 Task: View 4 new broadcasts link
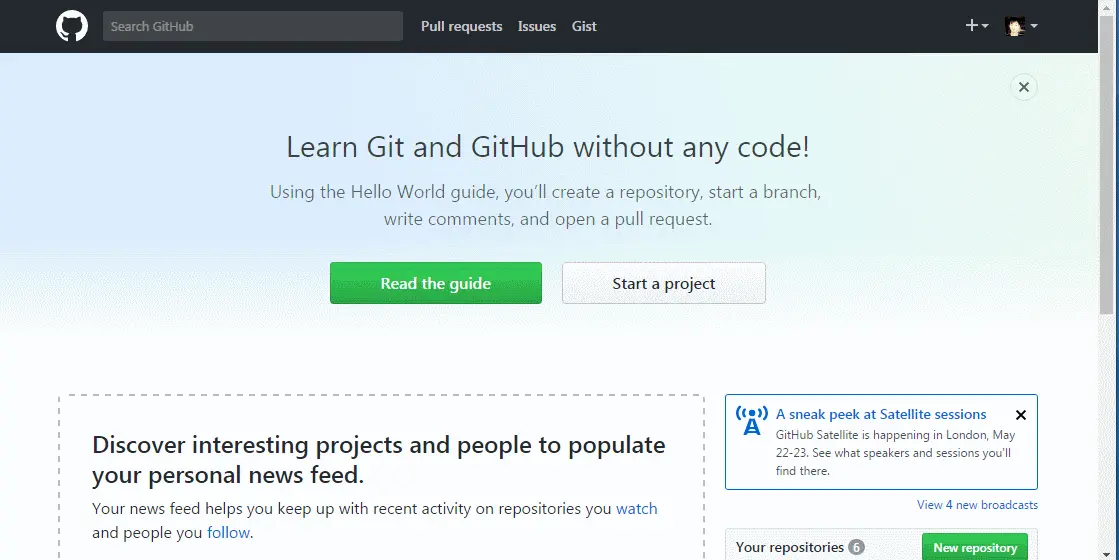[978, 505]
